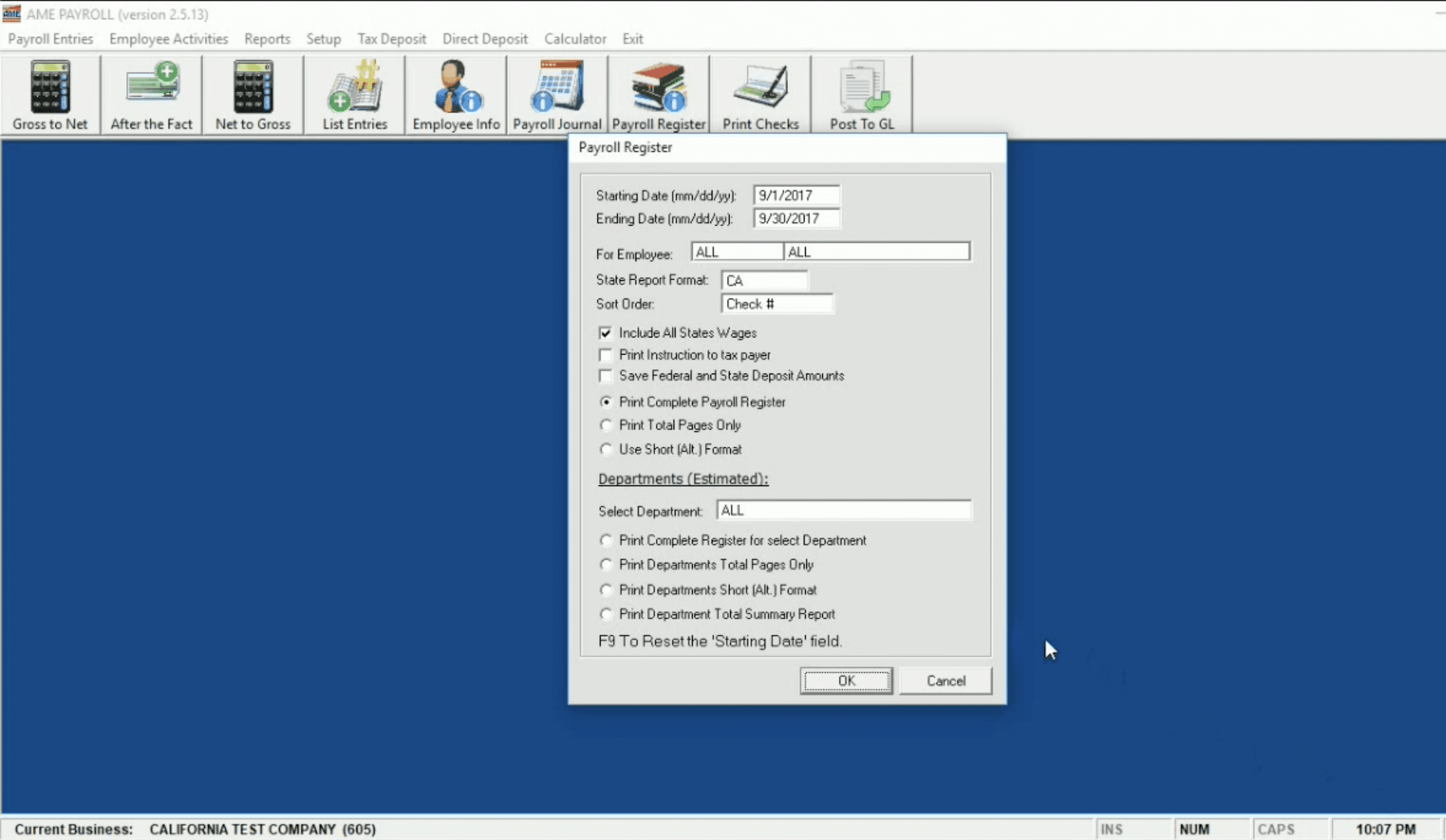
Task: Open the Direct Deposit menu
Action: (x=484, y=38)
